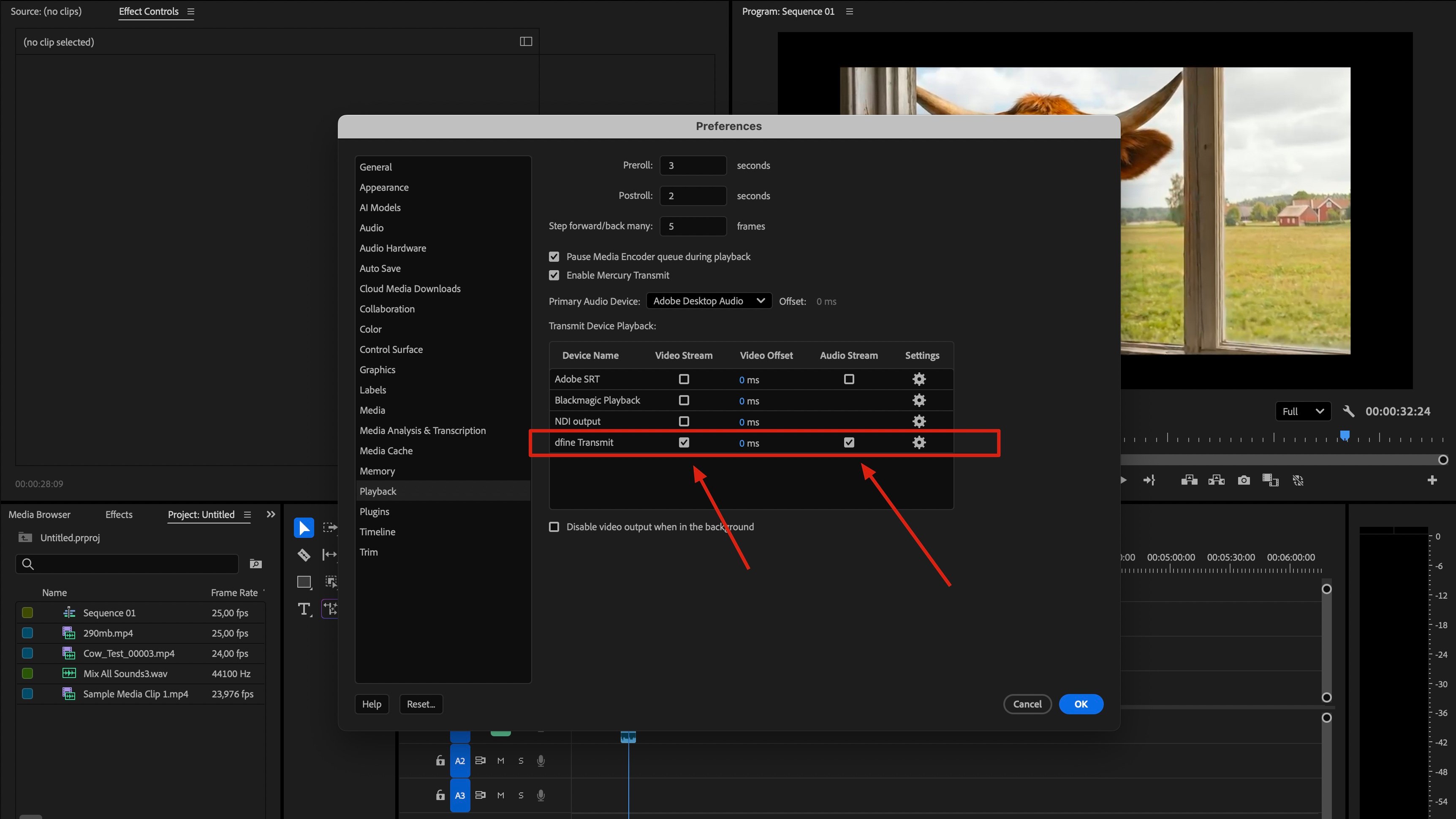
Task: Select the Selection arrow tool
Action: pos(304,528)
